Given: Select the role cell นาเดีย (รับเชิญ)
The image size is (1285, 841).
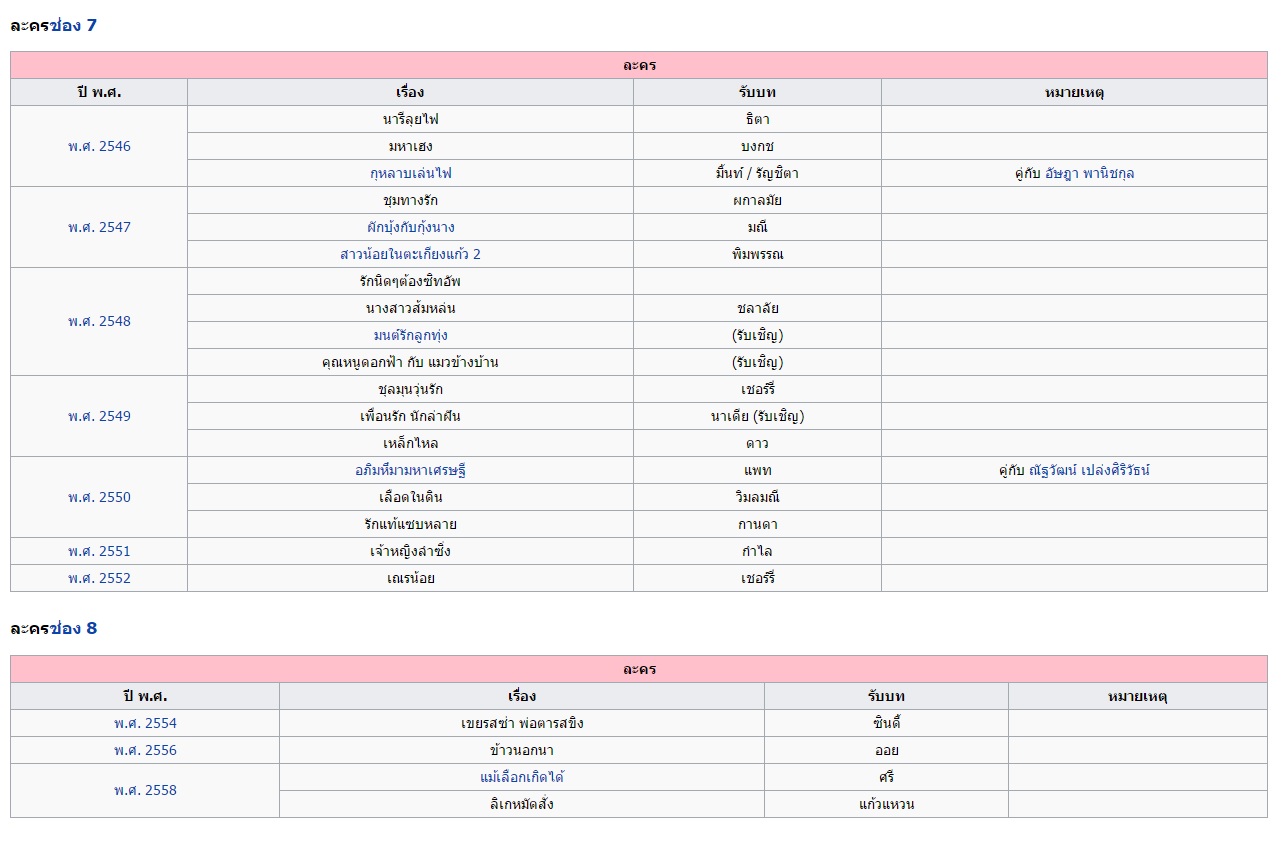Looking at the screenshot, I should [757, 416].
